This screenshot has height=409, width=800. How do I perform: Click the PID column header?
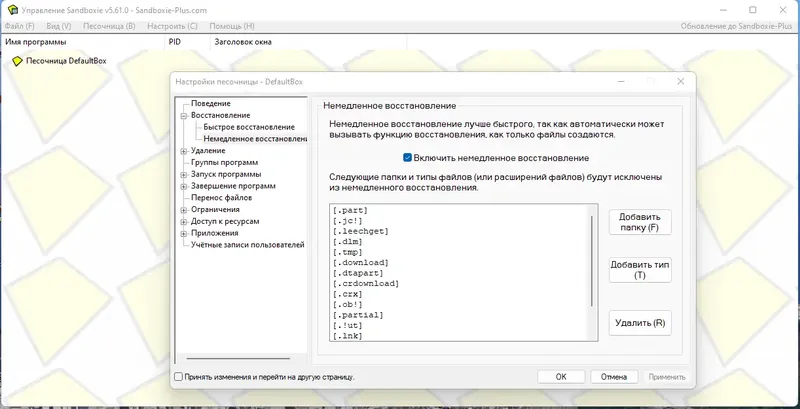click(187, 42)
